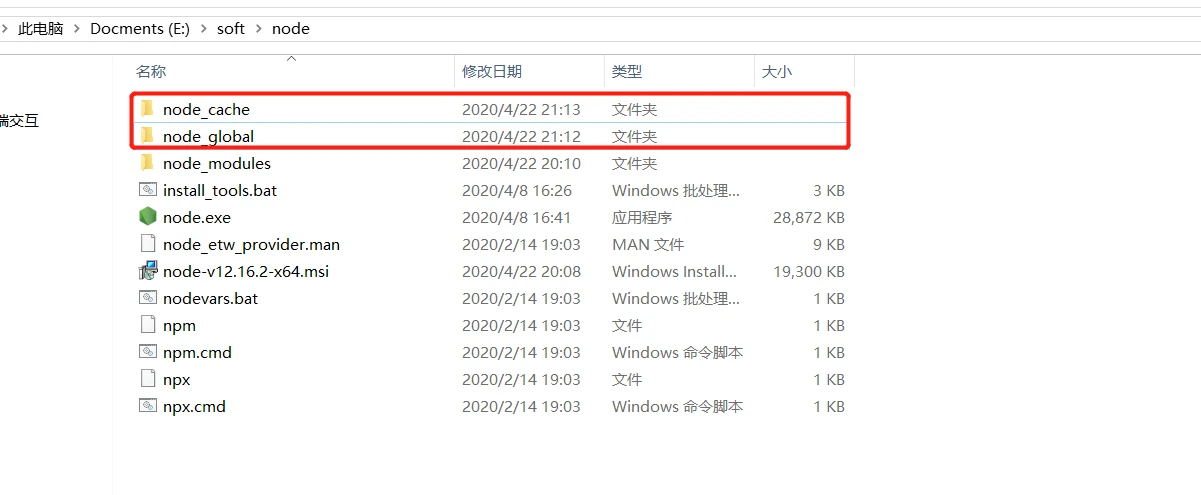The image size is (1201, 495).
Task: Expand the chevron after 此电脑 in address bar
Action: click(x=77, y=29)
